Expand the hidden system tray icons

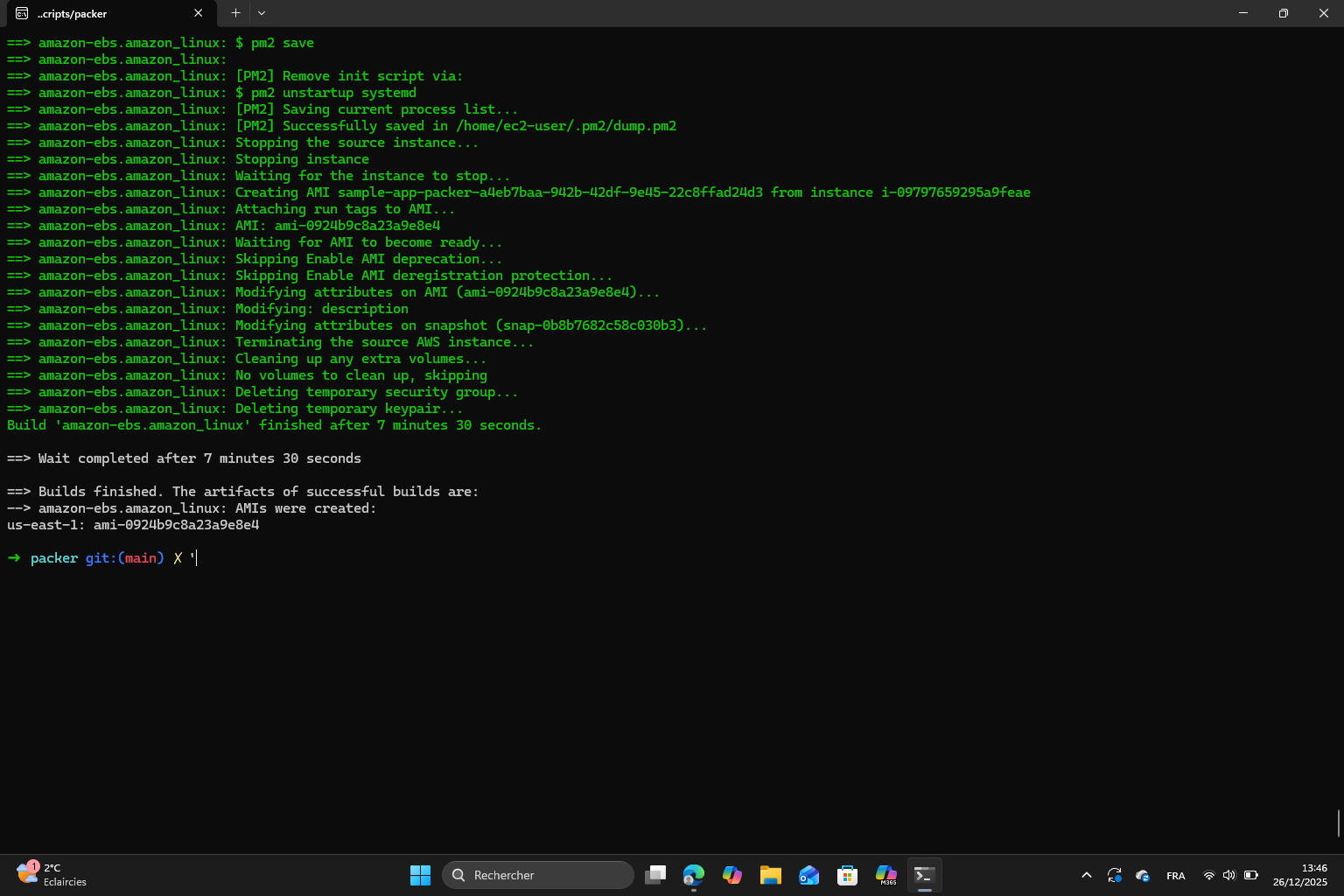[x=1087, y=875]
